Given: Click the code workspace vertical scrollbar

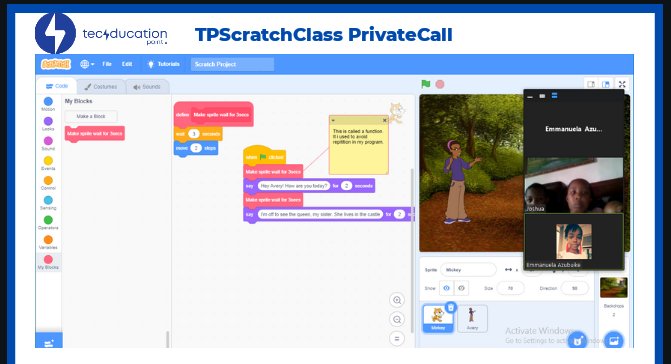Looking at the screenshot, I should [x=412, y=250].
